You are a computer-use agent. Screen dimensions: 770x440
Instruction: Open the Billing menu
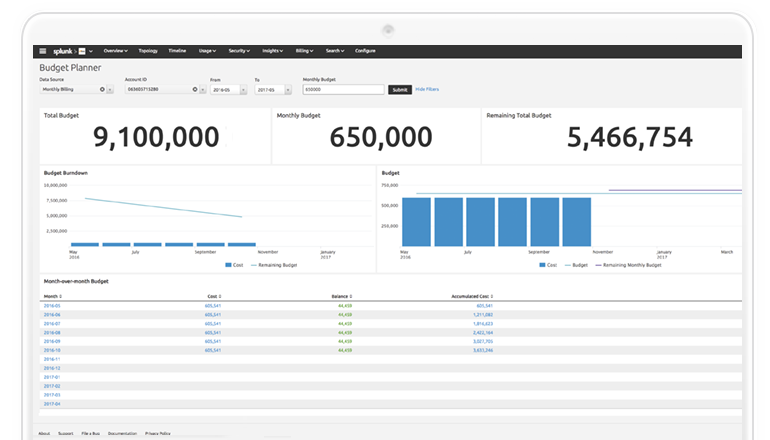click(304, 51)
